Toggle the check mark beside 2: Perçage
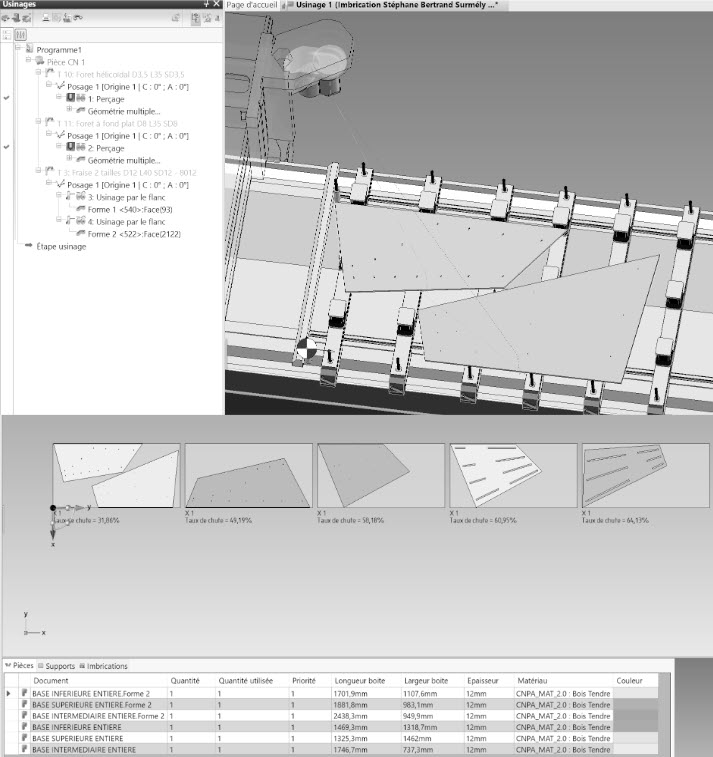The height and width of the screenshot is (757, 713). (x=7, y=147)
